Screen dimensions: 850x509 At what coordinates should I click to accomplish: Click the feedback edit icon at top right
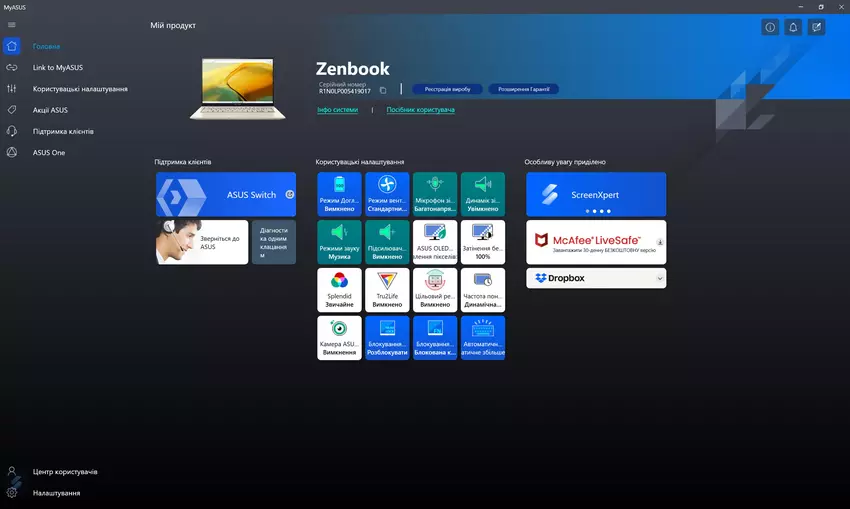tap(818, 27)
